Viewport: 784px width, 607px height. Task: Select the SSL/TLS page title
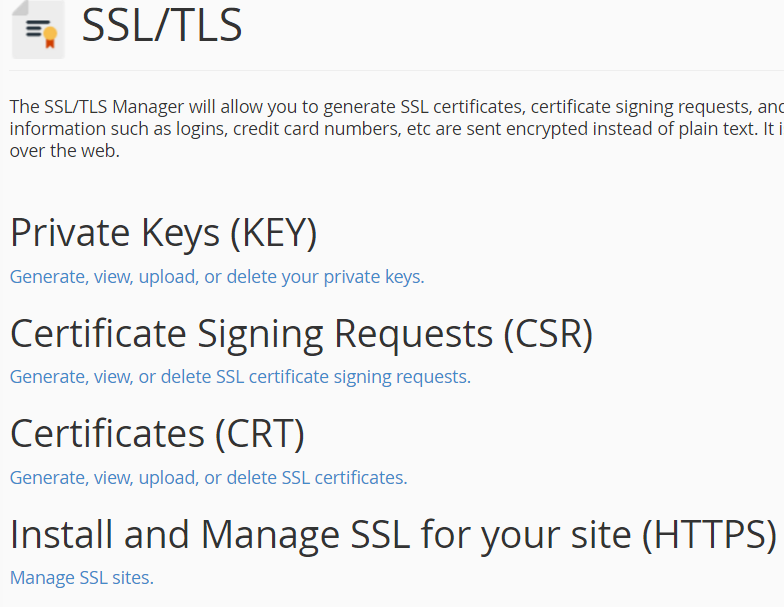point(162,25)
